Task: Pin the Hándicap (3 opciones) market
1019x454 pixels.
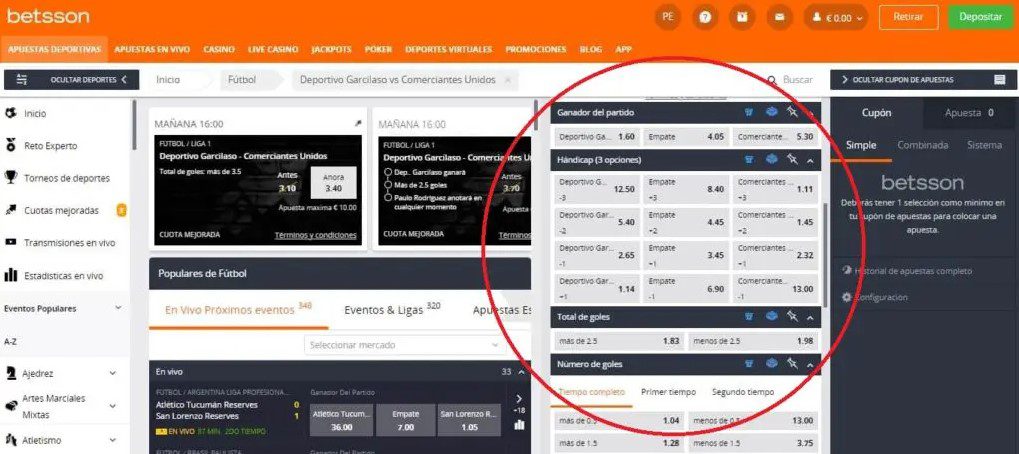Action: (792, 159)
